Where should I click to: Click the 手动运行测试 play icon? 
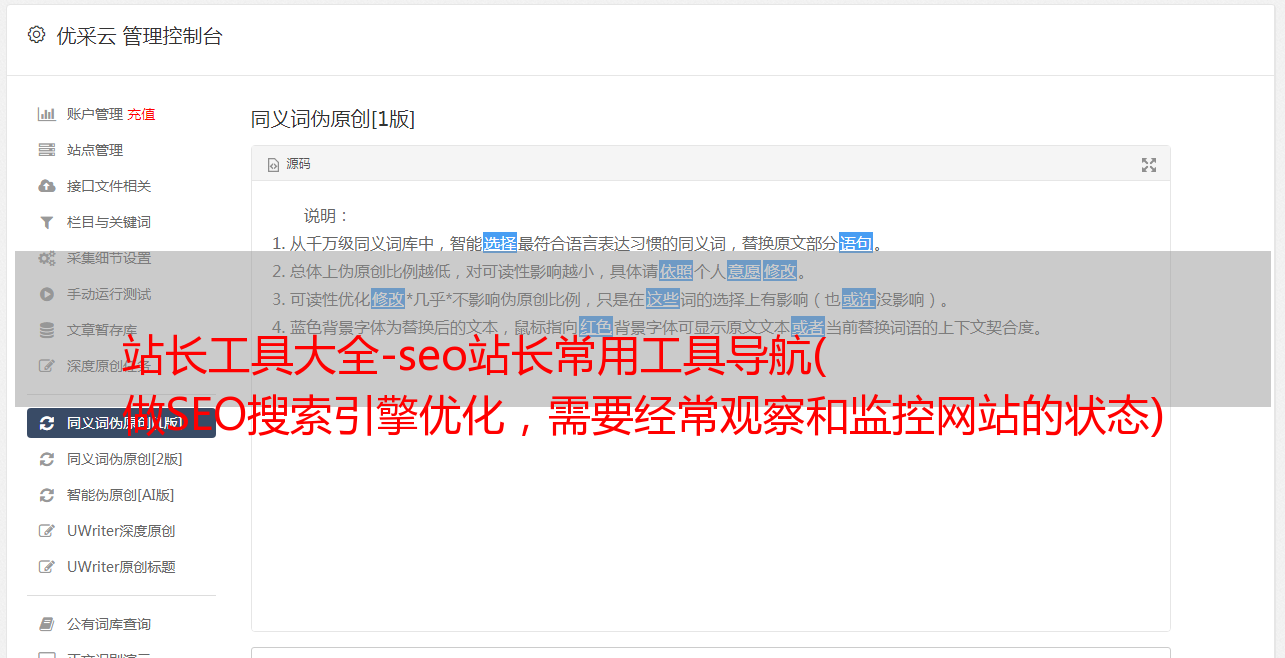click(46, 294)
